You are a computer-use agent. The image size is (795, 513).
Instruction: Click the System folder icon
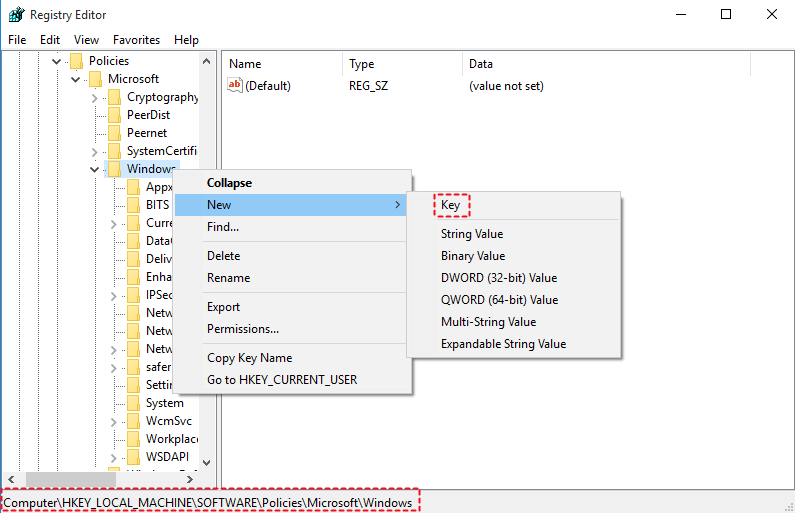133,403
